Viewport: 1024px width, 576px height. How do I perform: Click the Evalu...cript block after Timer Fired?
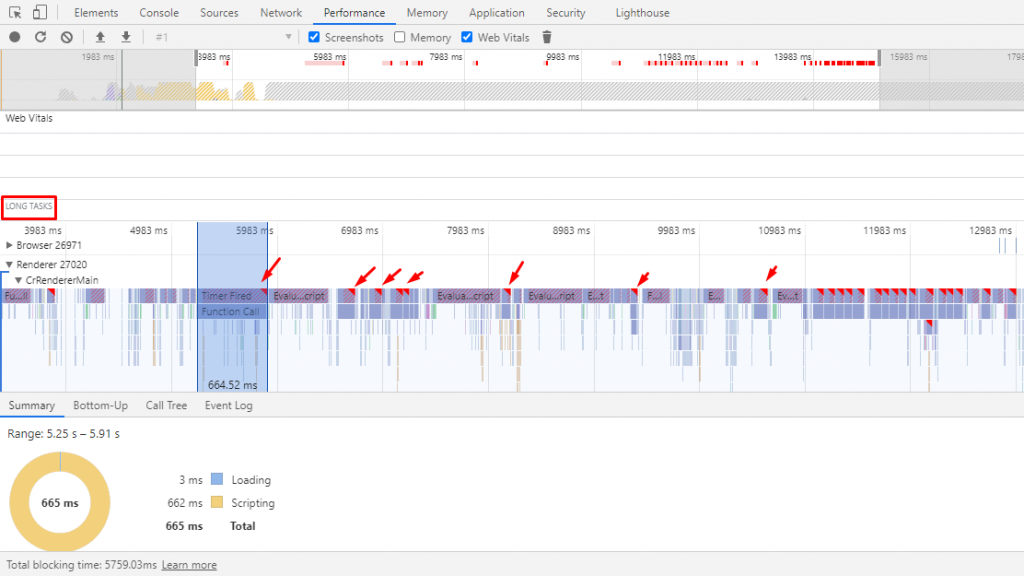[298, 296]
